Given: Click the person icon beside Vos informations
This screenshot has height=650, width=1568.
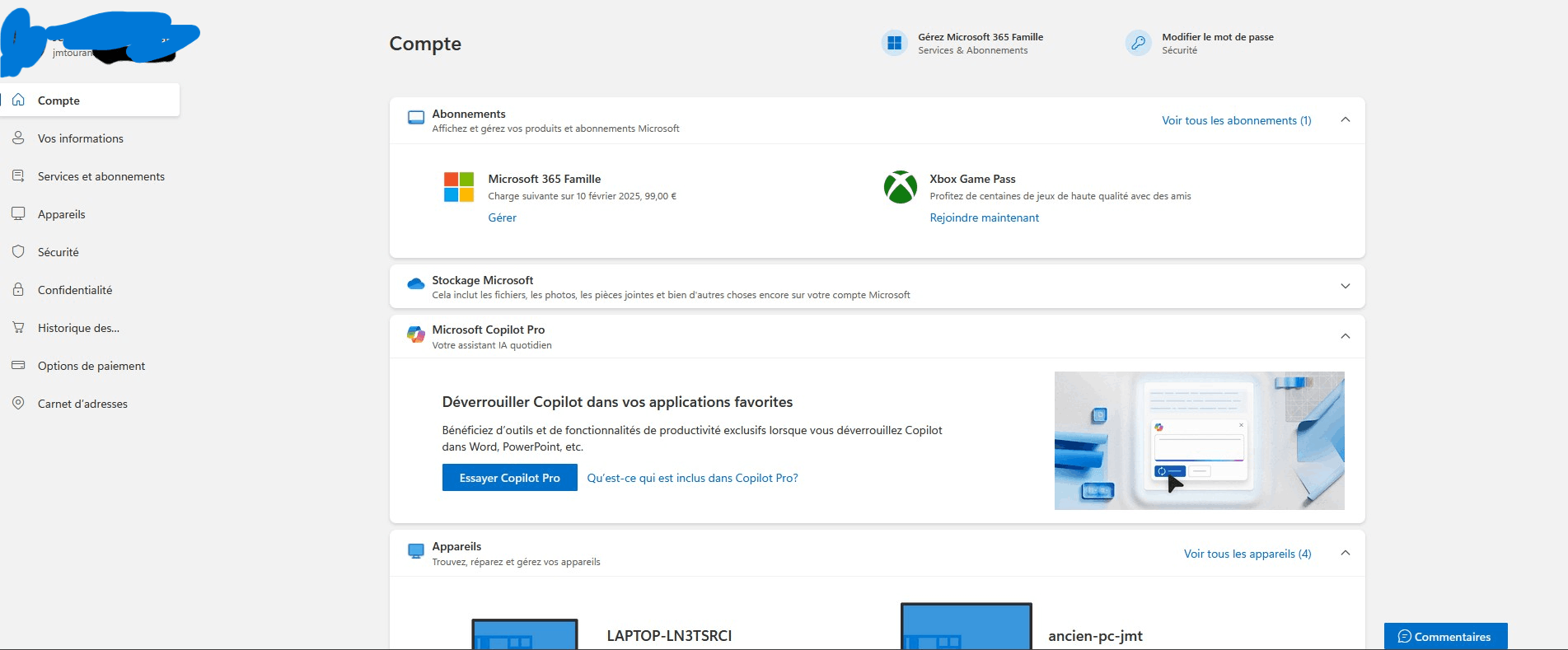Looking at the screenshot, I should 18,138.
